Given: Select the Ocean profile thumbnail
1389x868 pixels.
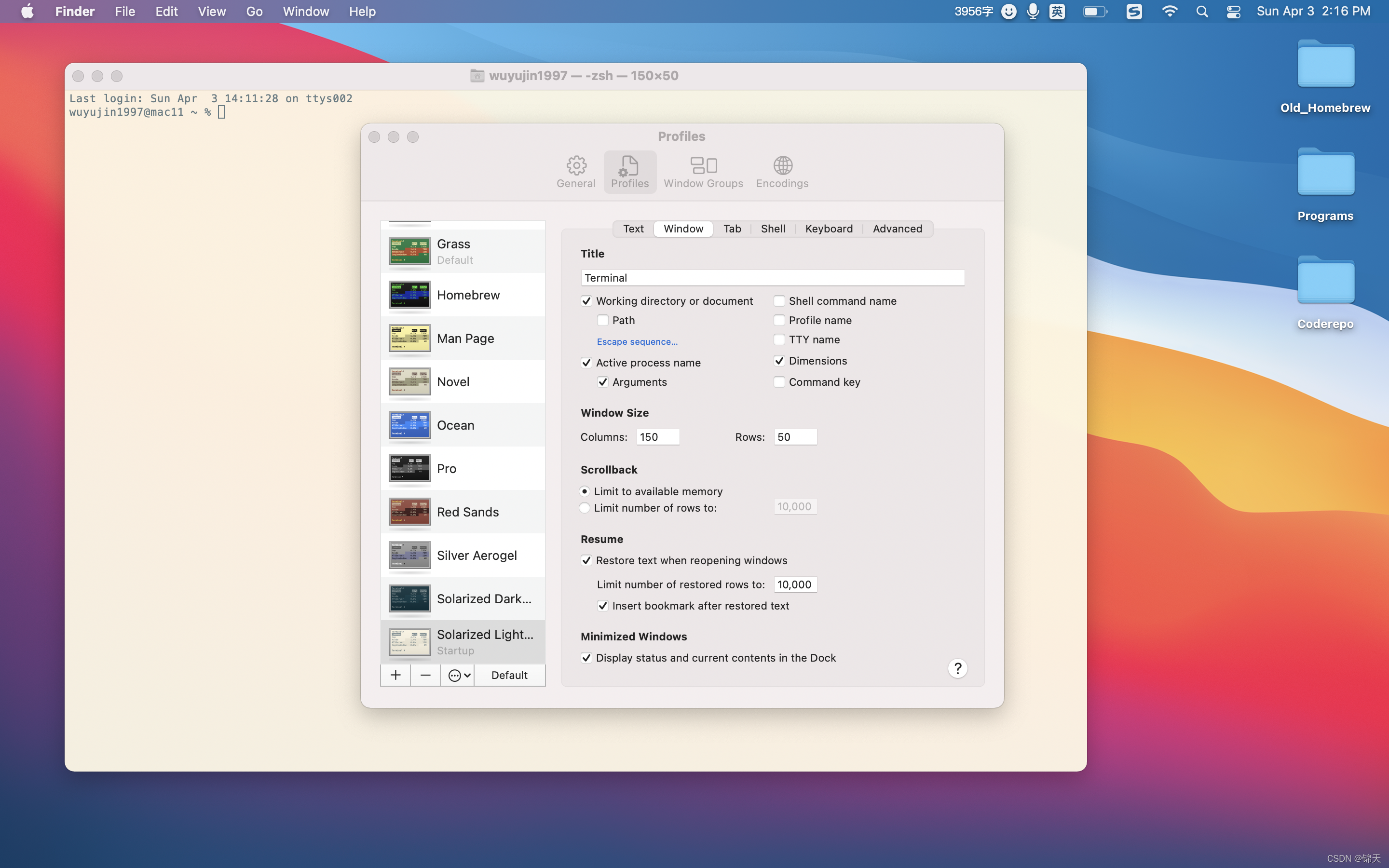Looking at the screenshot, I should click(409, 425).
